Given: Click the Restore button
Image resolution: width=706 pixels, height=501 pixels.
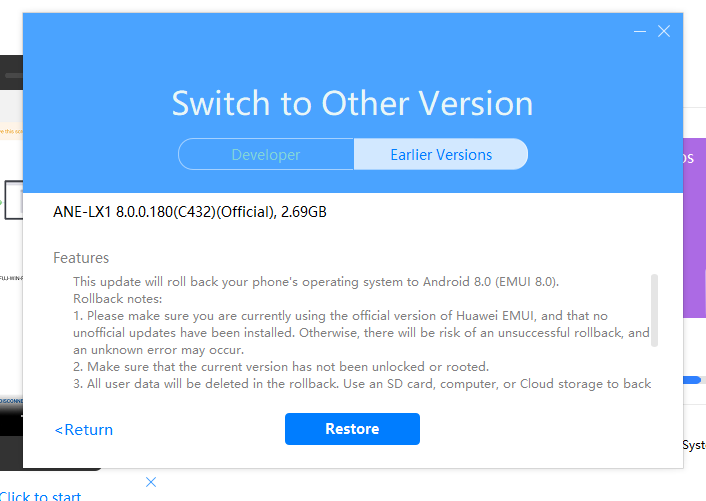Looking at the screenshot, I should click(x=352, y=429).
